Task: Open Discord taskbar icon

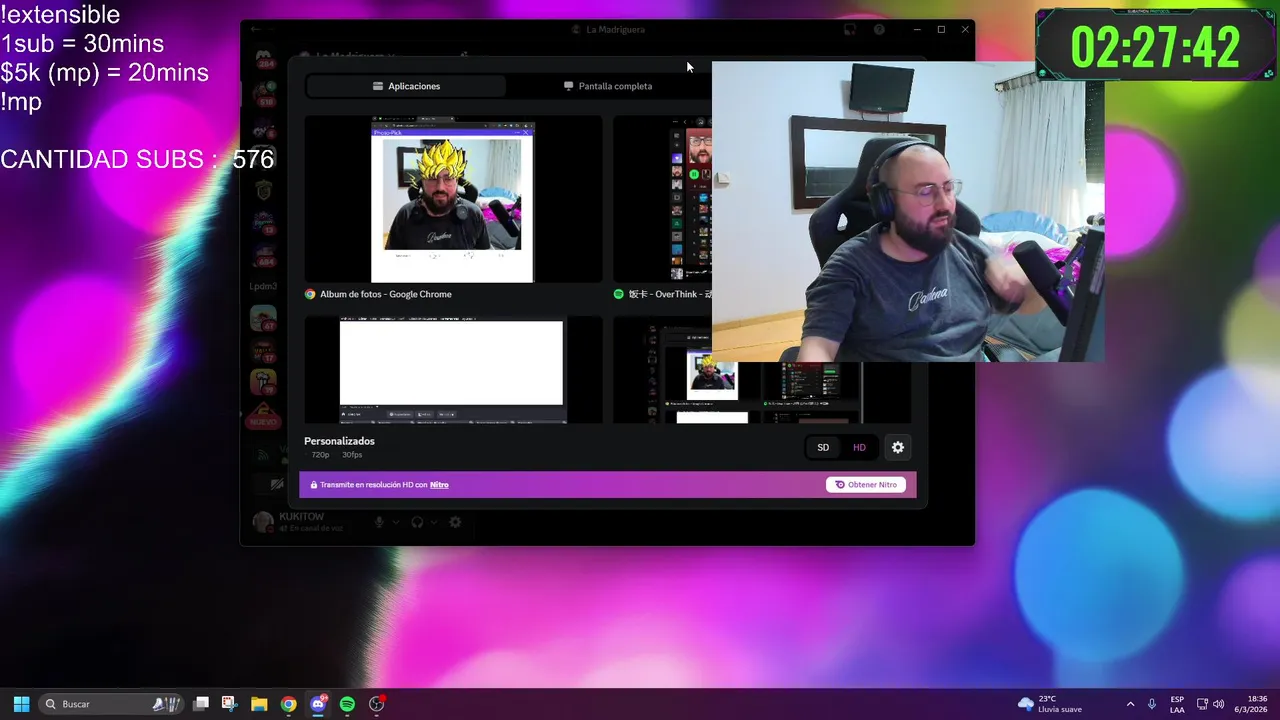Action: pos(318,704)
